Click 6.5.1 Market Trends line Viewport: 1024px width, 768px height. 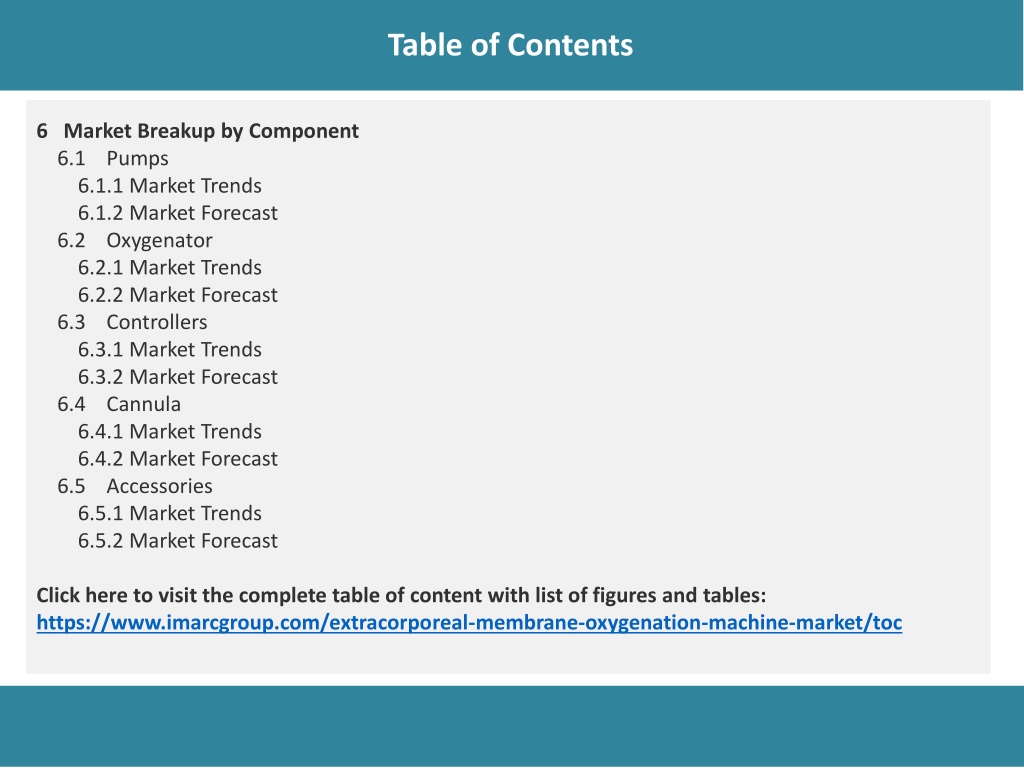point(170,514)
